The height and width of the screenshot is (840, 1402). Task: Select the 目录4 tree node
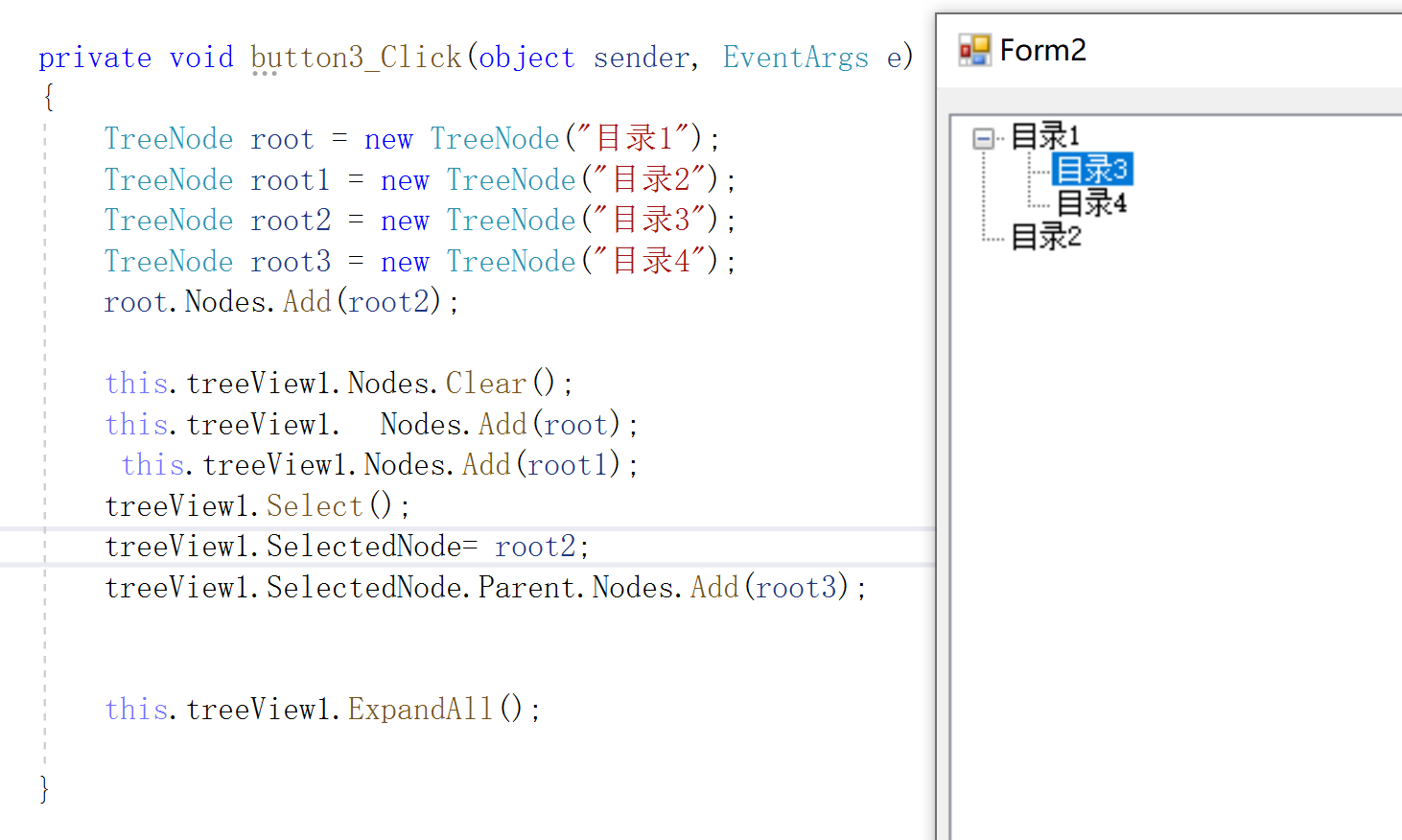[1092, 202]
